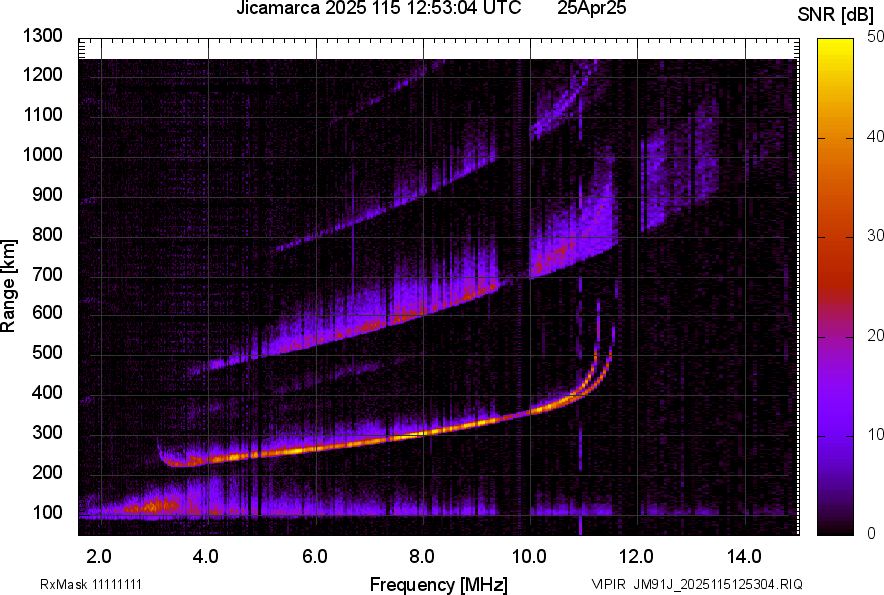Click the SNR colorbar gradient strip
This screenshot has width=884, height=595.
pos(836,287)
